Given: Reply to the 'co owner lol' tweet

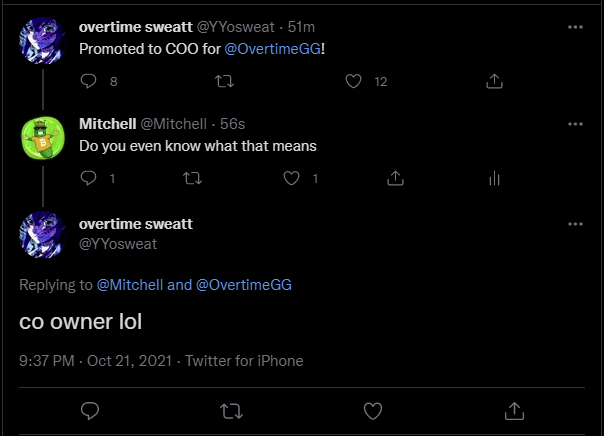Looking at the screenshot, I should click(x=89, y=410).
